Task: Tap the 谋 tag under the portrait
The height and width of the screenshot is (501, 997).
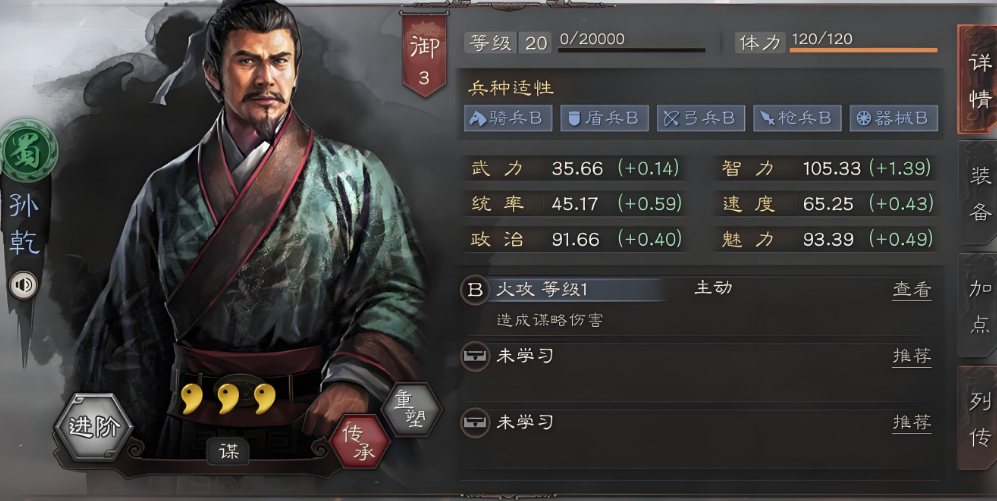Action: 229,451
